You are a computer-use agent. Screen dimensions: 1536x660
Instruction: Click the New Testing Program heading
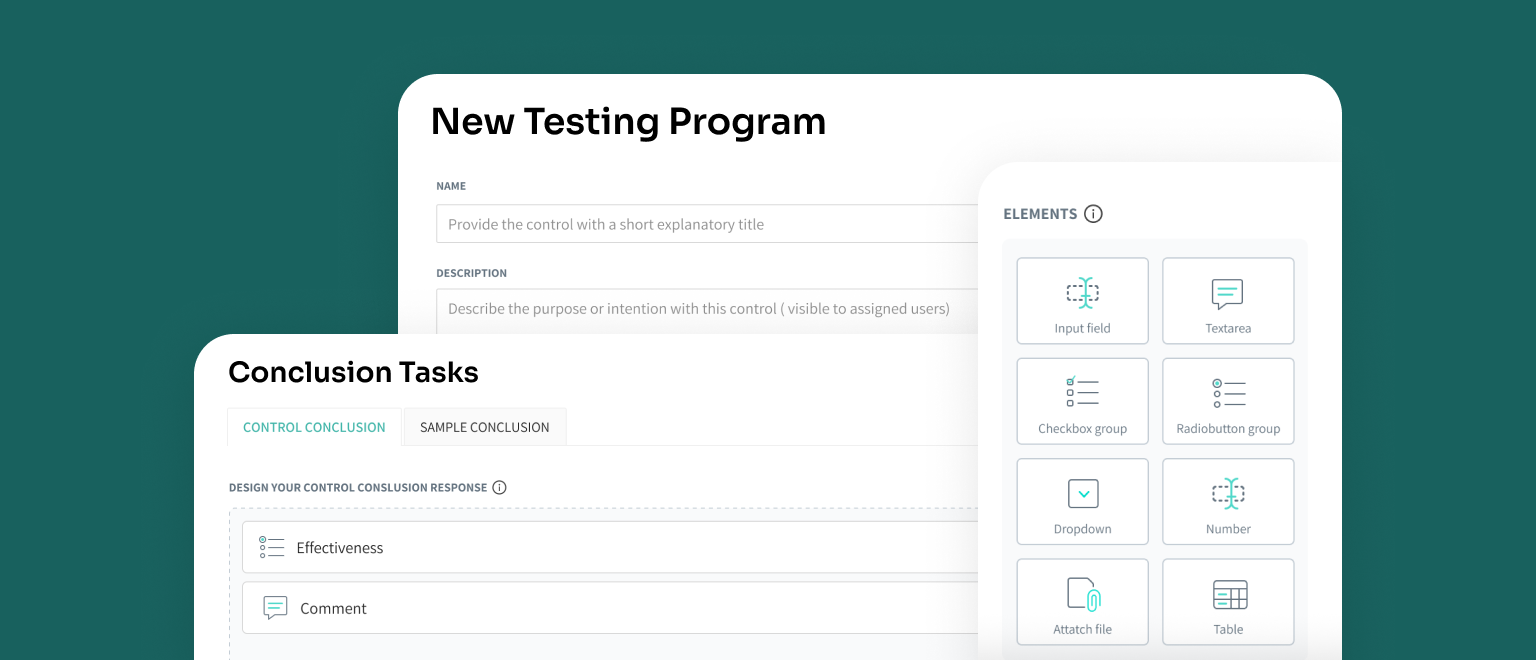(628, 122)
